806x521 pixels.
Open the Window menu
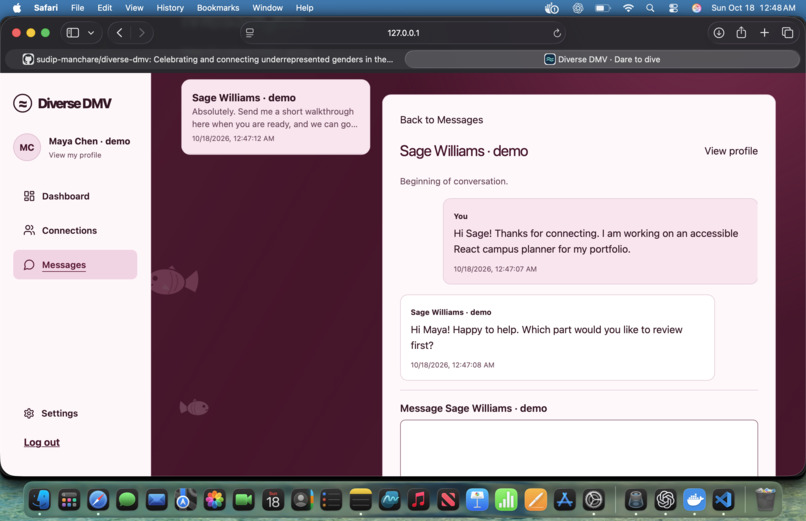click(x=267, y=8)
